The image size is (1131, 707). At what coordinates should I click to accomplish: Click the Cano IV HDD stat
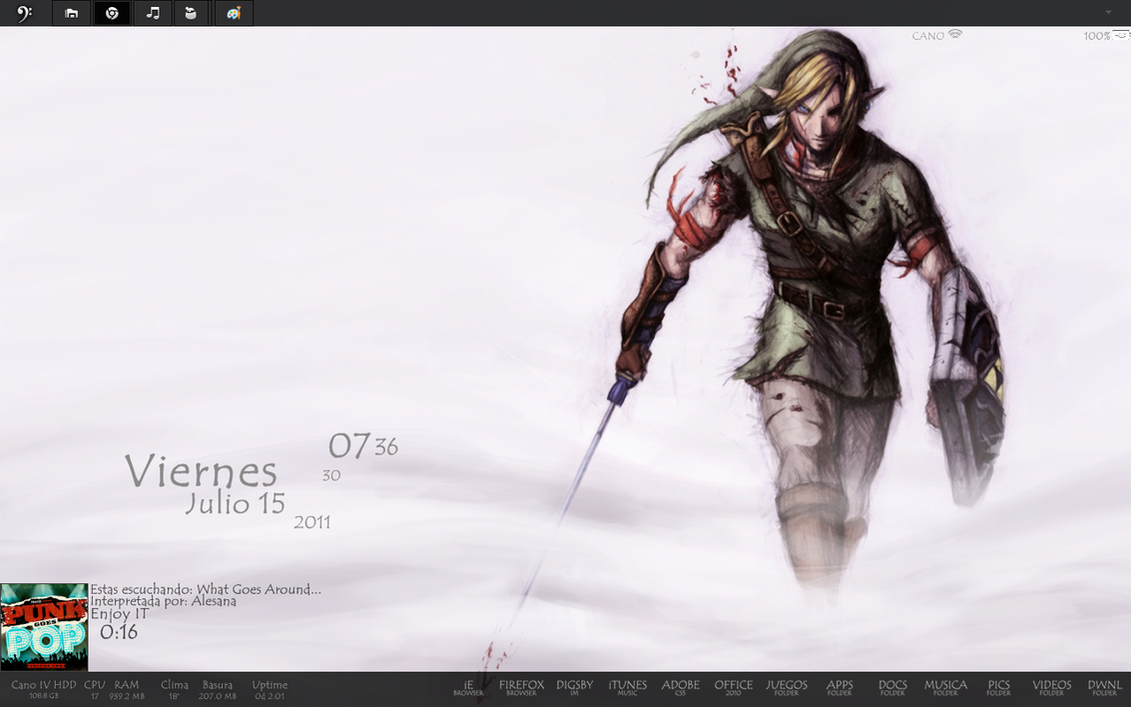click(44, 689)
